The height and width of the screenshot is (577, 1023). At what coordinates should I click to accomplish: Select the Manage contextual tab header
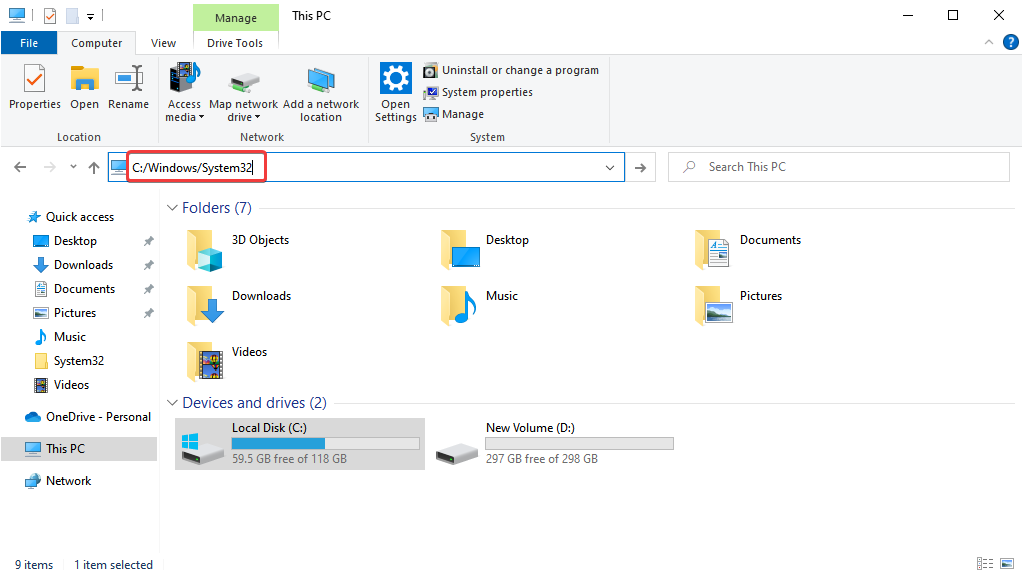pos(236,18)
